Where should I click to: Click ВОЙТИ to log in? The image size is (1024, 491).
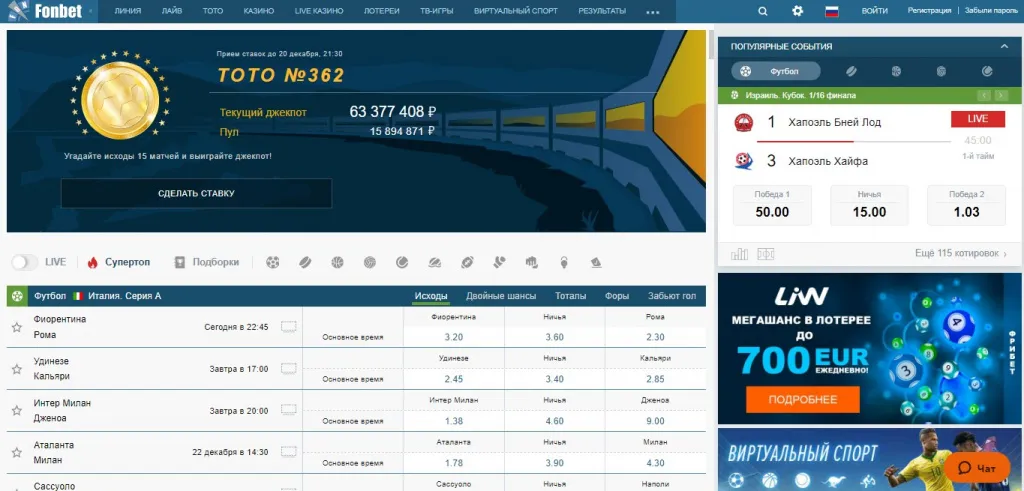[x=874, y=11]
